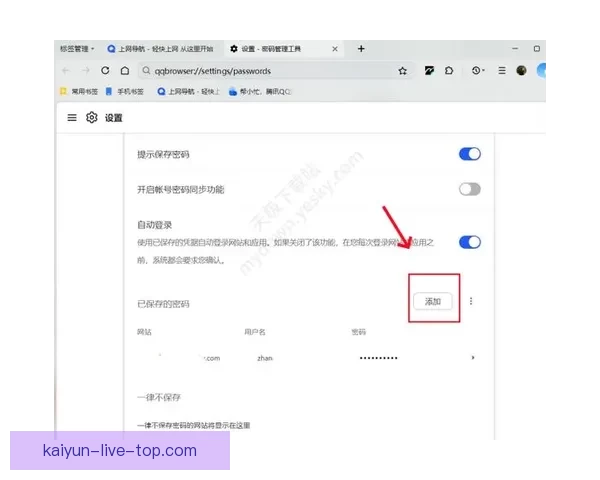
Task: Enable 开启帐号密码同步功能 switch
Action: click(x=470, y=189)
